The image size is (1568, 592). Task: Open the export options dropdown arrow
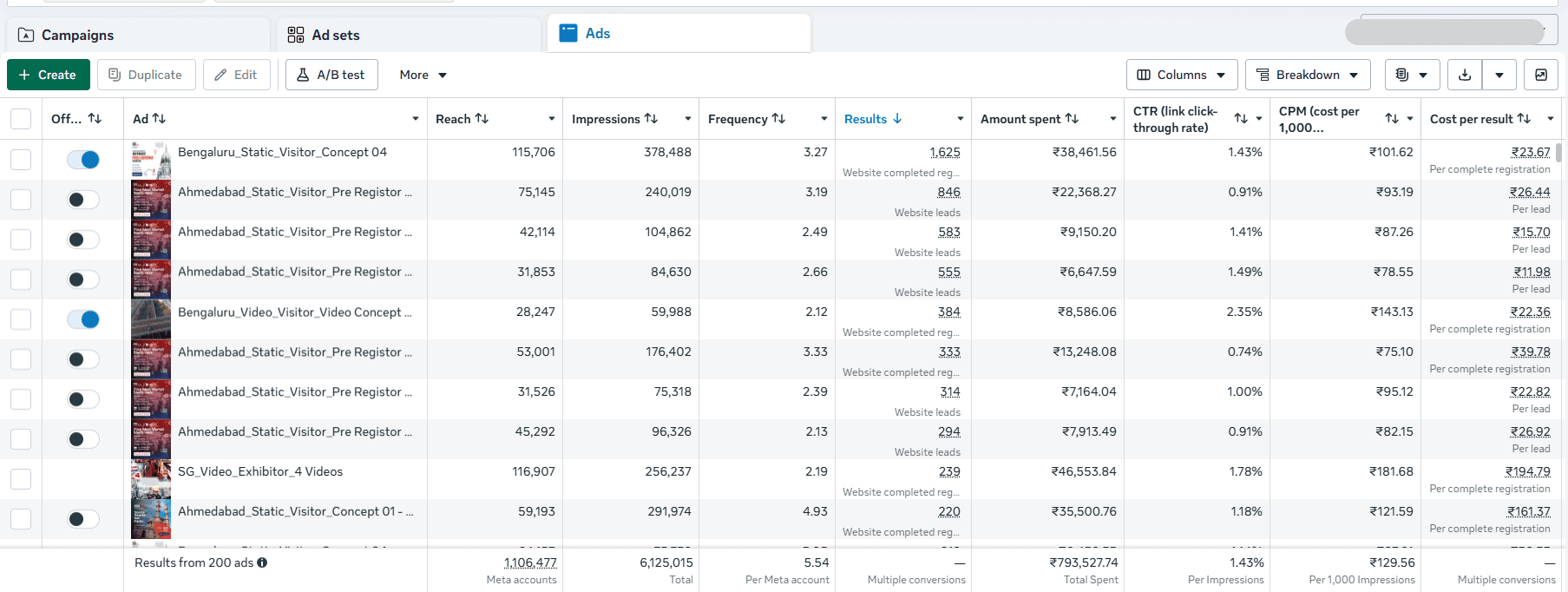1499,75
